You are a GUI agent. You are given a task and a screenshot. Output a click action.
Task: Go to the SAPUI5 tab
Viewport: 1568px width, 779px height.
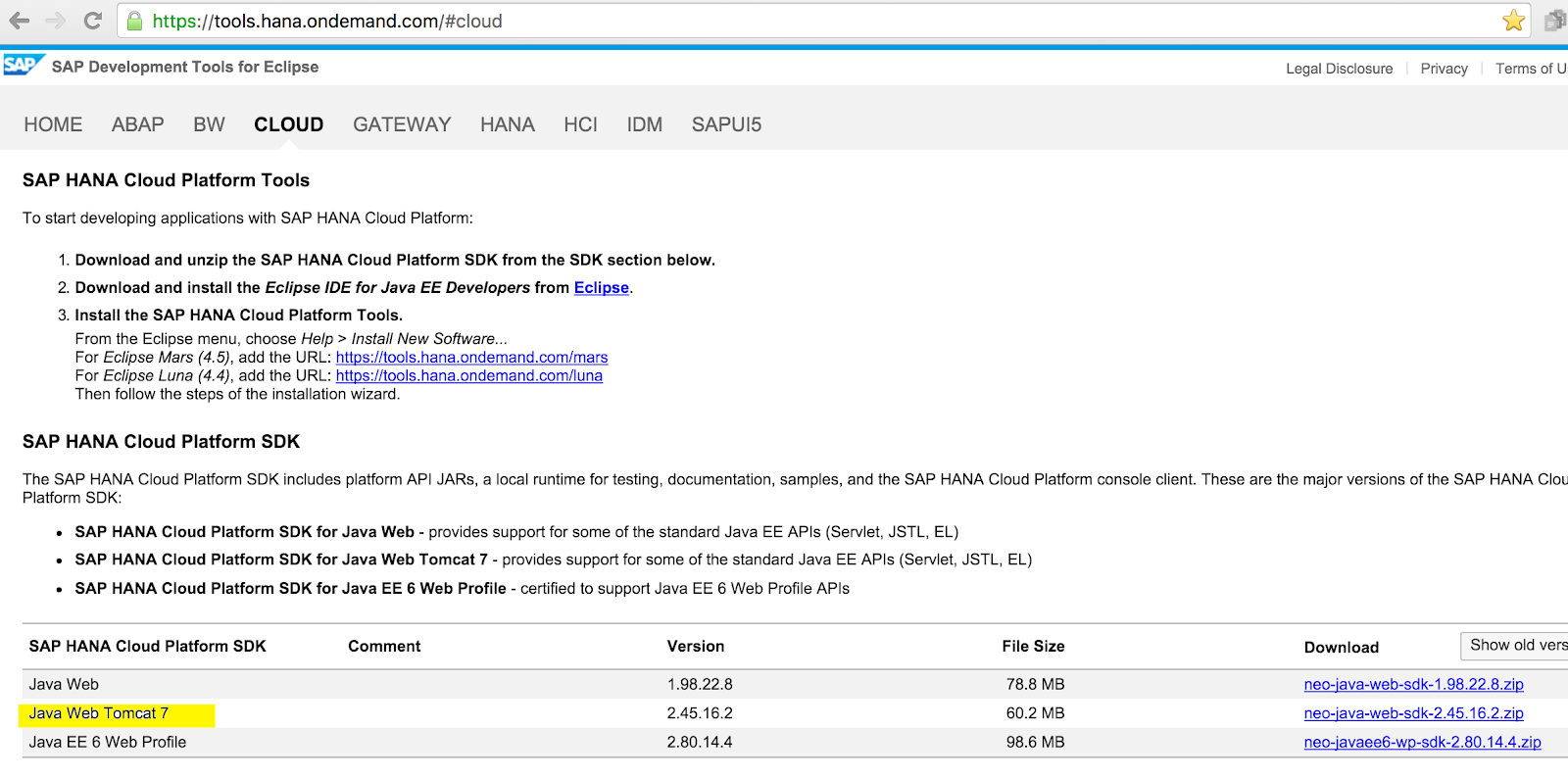pyautogui.click(x=726, y=124)
